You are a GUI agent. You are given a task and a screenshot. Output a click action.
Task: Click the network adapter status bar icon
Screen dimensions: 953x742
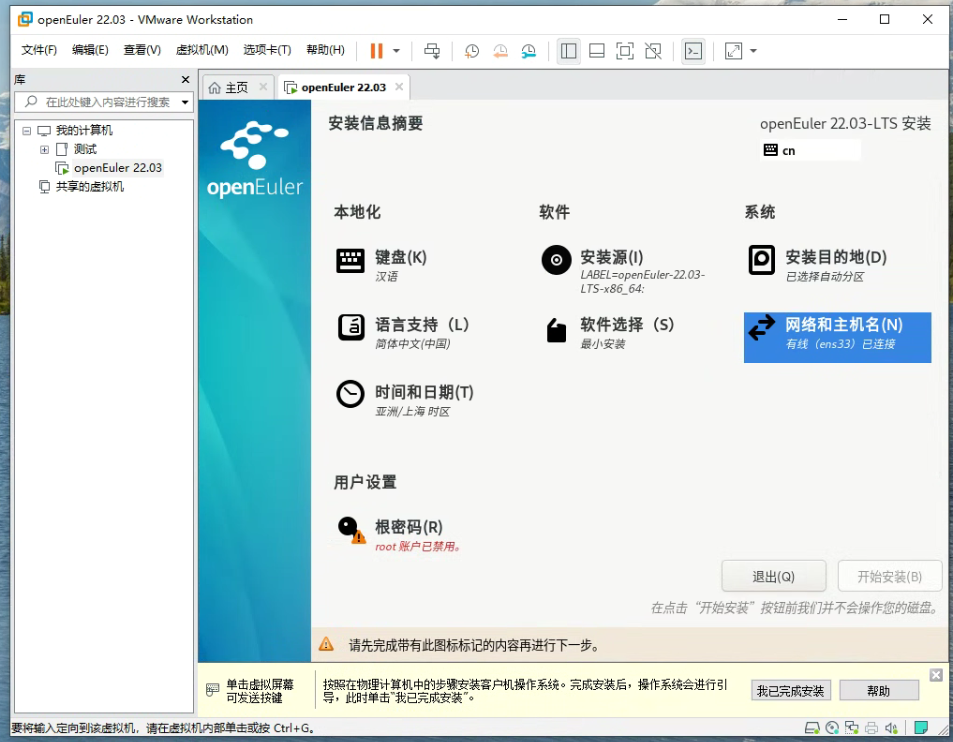coord(852,727)
